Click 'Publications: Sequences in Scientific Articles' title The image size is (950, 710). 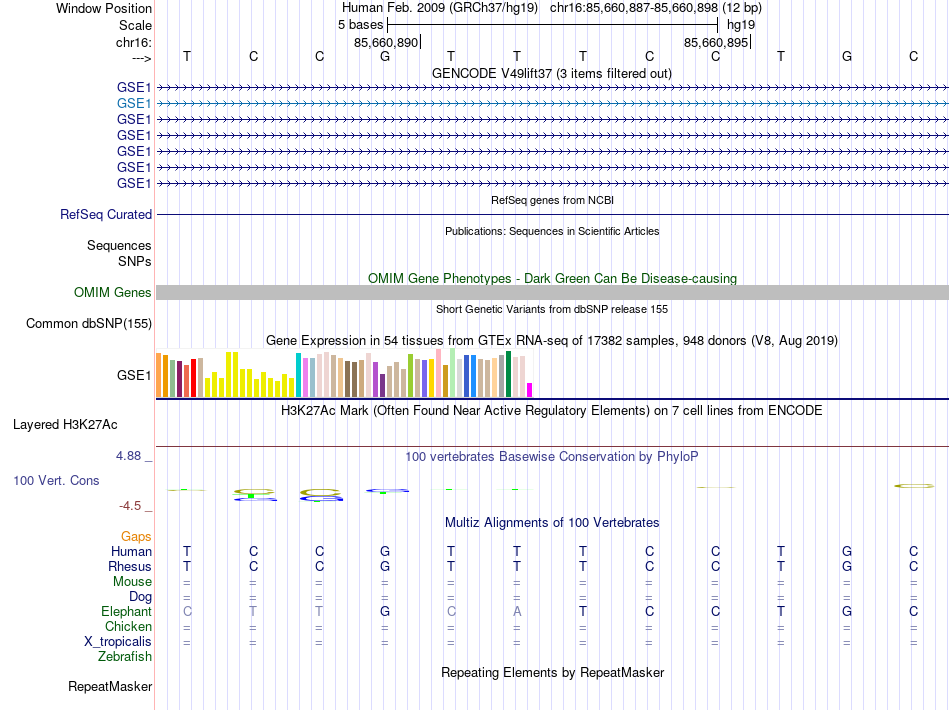(x=552, y=231)
